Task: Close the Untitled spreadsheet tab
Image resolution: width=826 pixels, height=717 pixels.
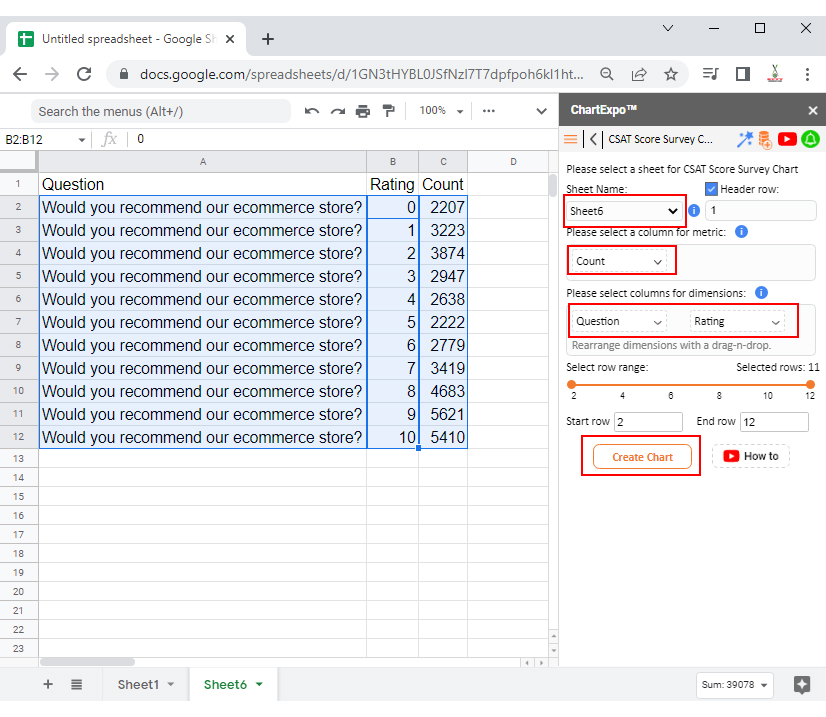Action: click(x=230, y=39)
